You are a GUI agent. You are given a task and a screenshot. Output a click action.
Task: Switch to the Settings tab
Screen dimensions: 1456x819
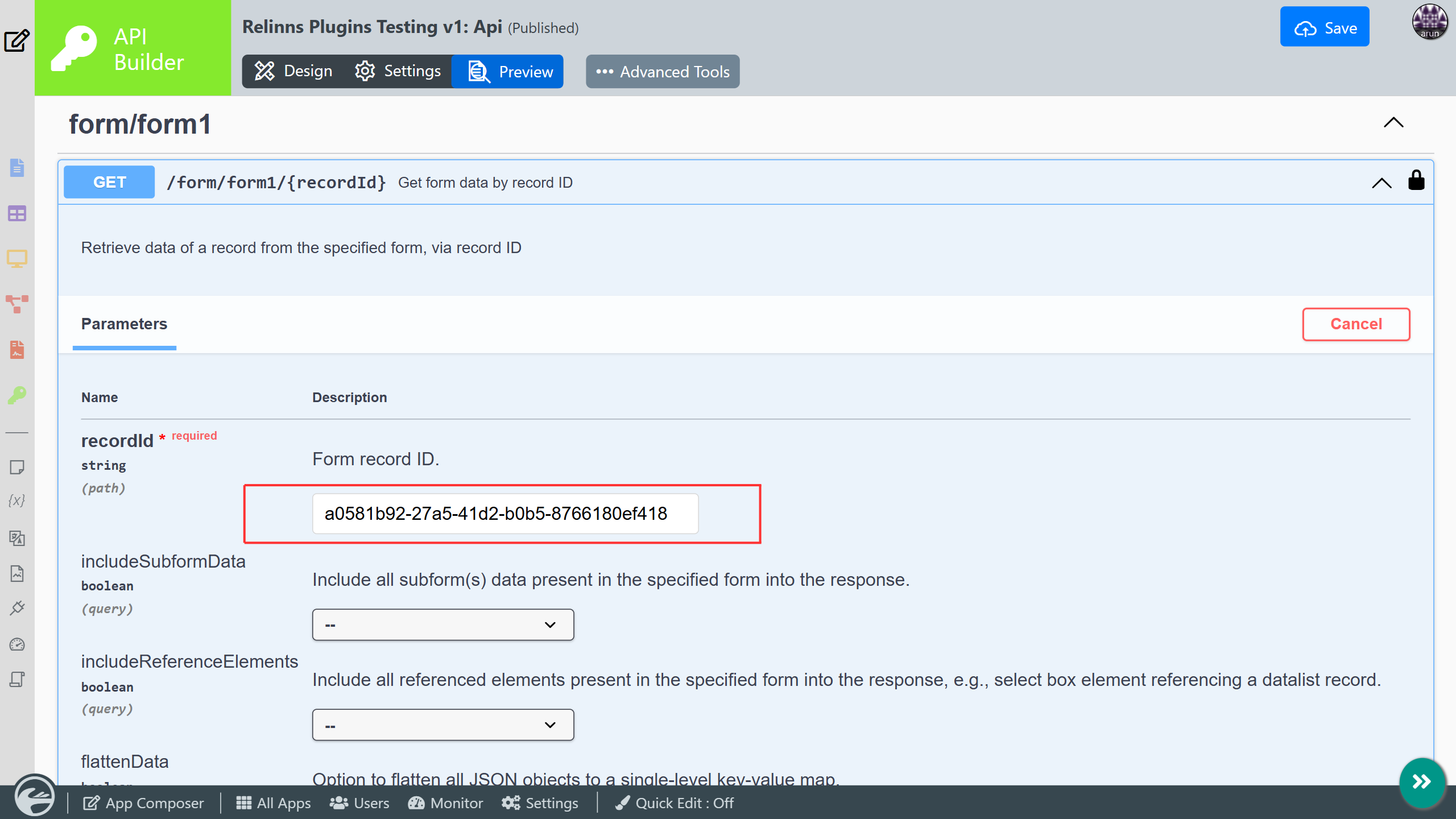pos(398,71)
